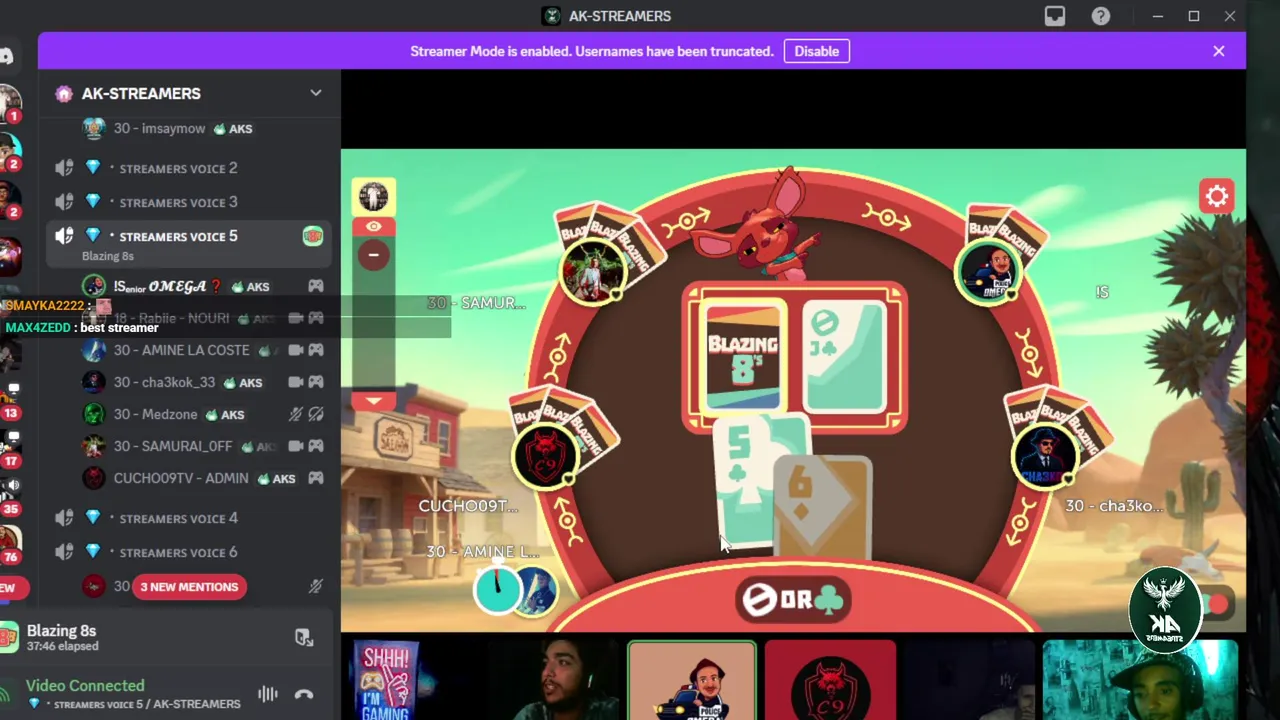The image size is (1280, 720).
Task: Open the Help question mark icon
Action: point(1101,16)
